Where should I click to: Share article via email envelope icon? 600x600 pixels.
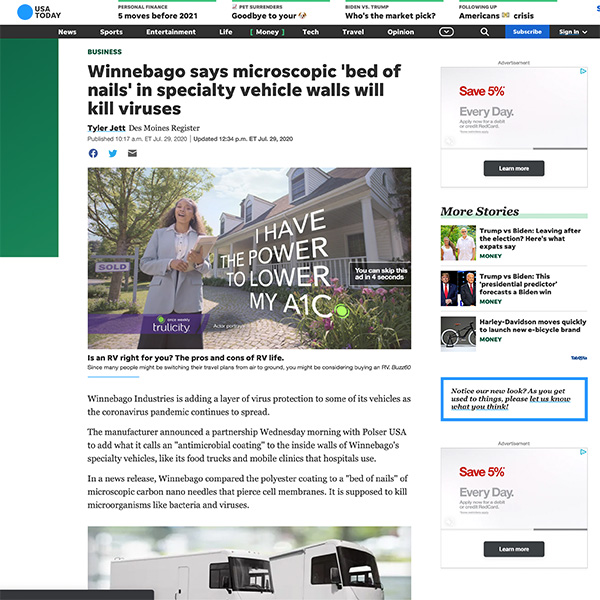(132, 153)
